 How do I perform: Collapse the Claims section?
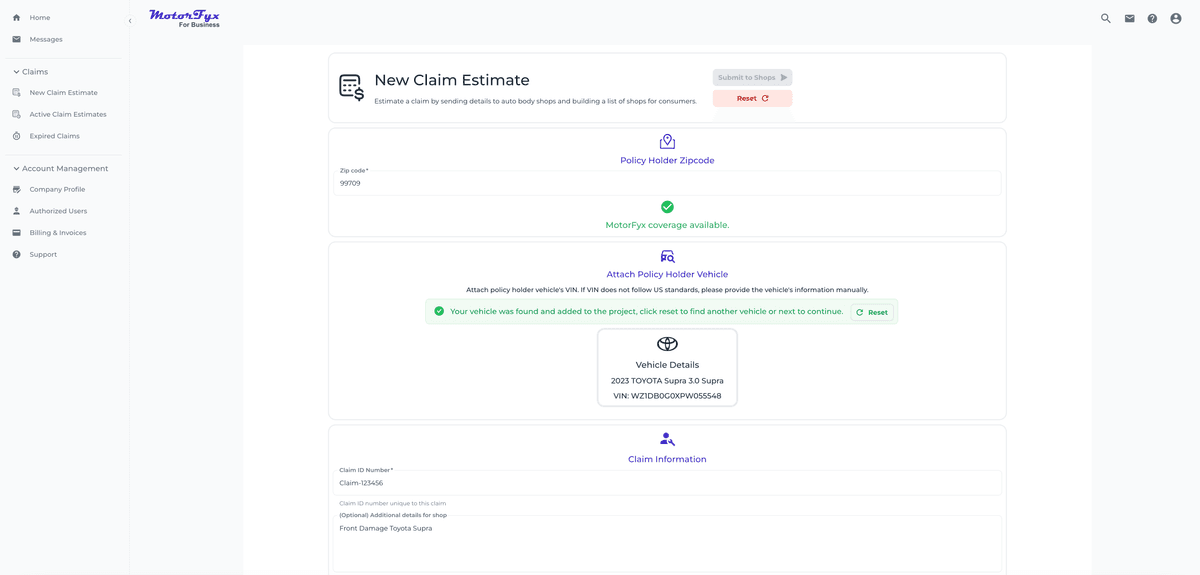click(17, 72)
